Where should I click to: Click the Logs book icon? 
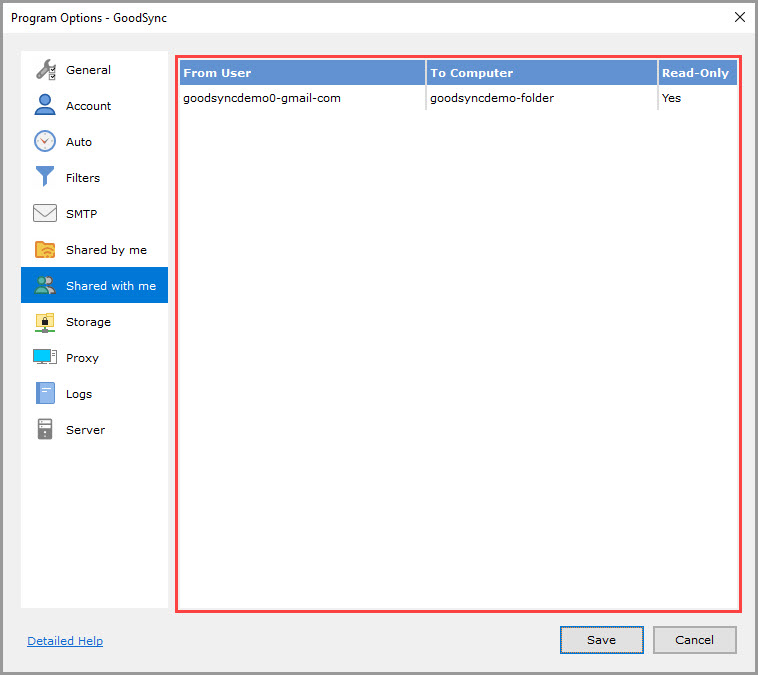(45, 393)
